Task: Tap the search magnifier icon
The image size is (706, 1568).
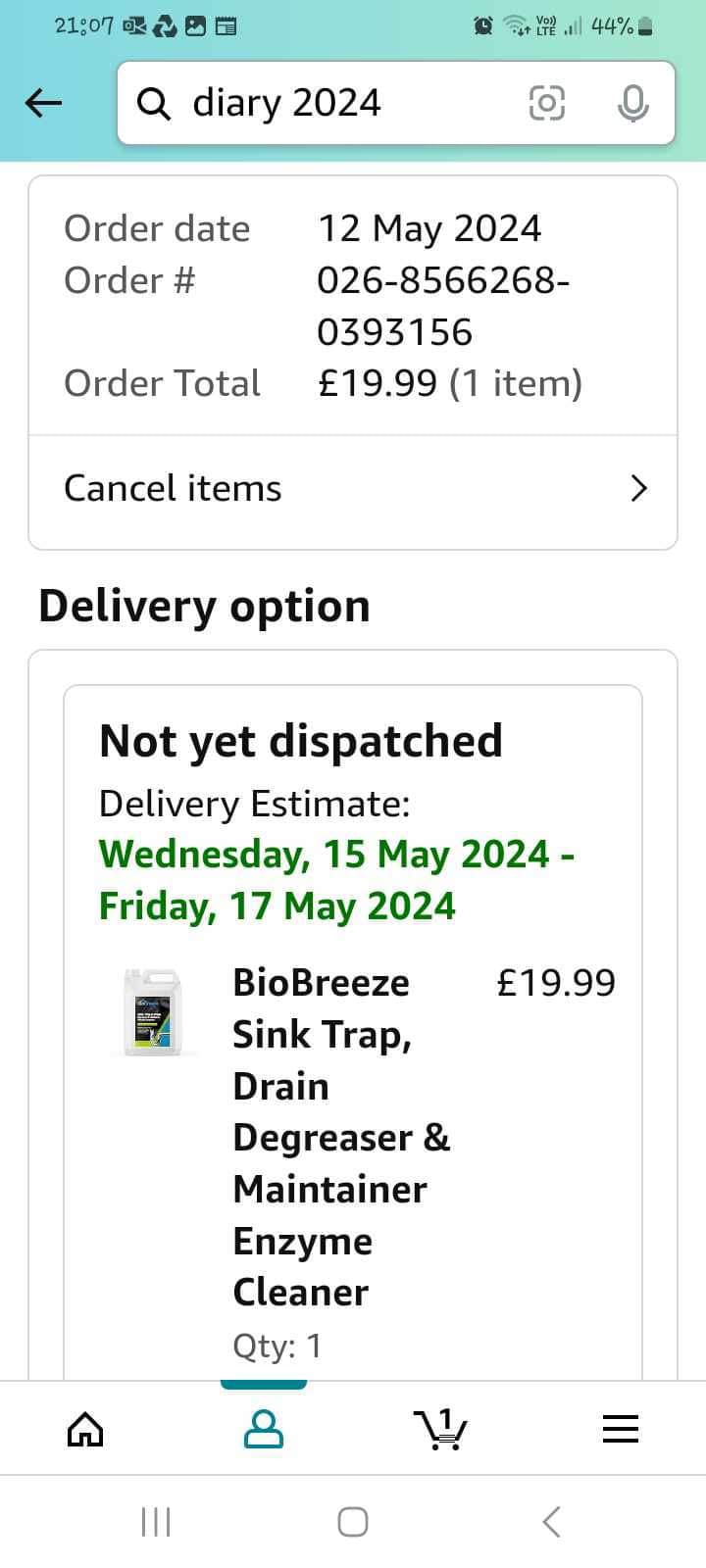Action: pos(154,103)
